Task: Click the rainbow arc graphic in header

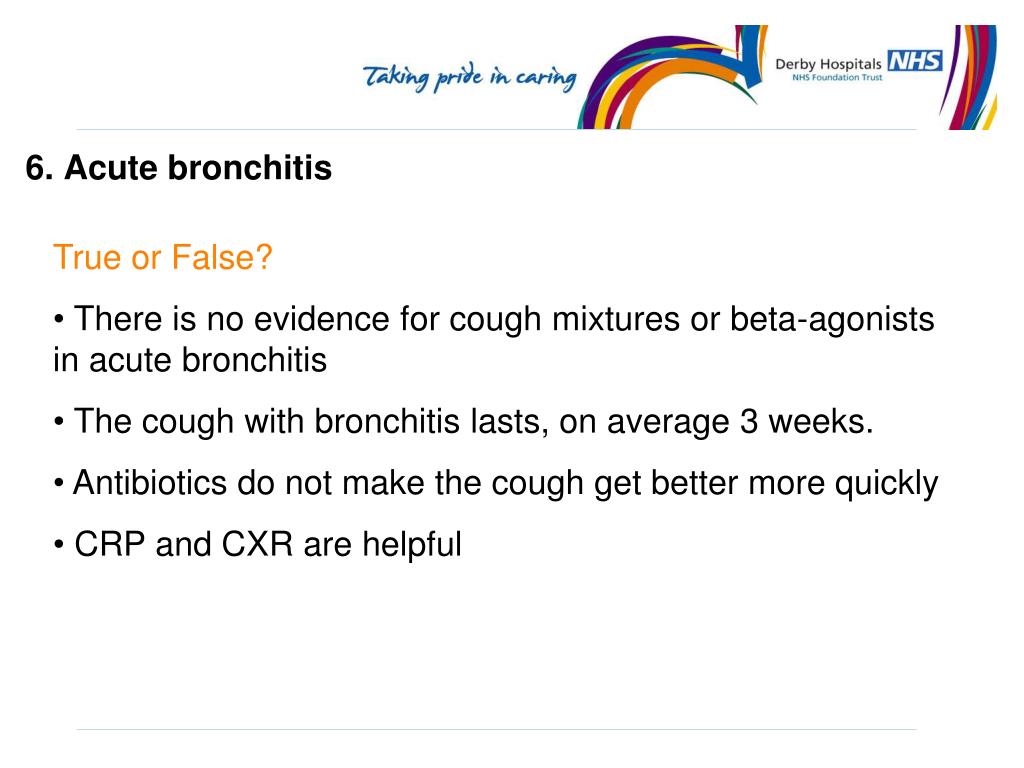Action: [x=673, y=77]
